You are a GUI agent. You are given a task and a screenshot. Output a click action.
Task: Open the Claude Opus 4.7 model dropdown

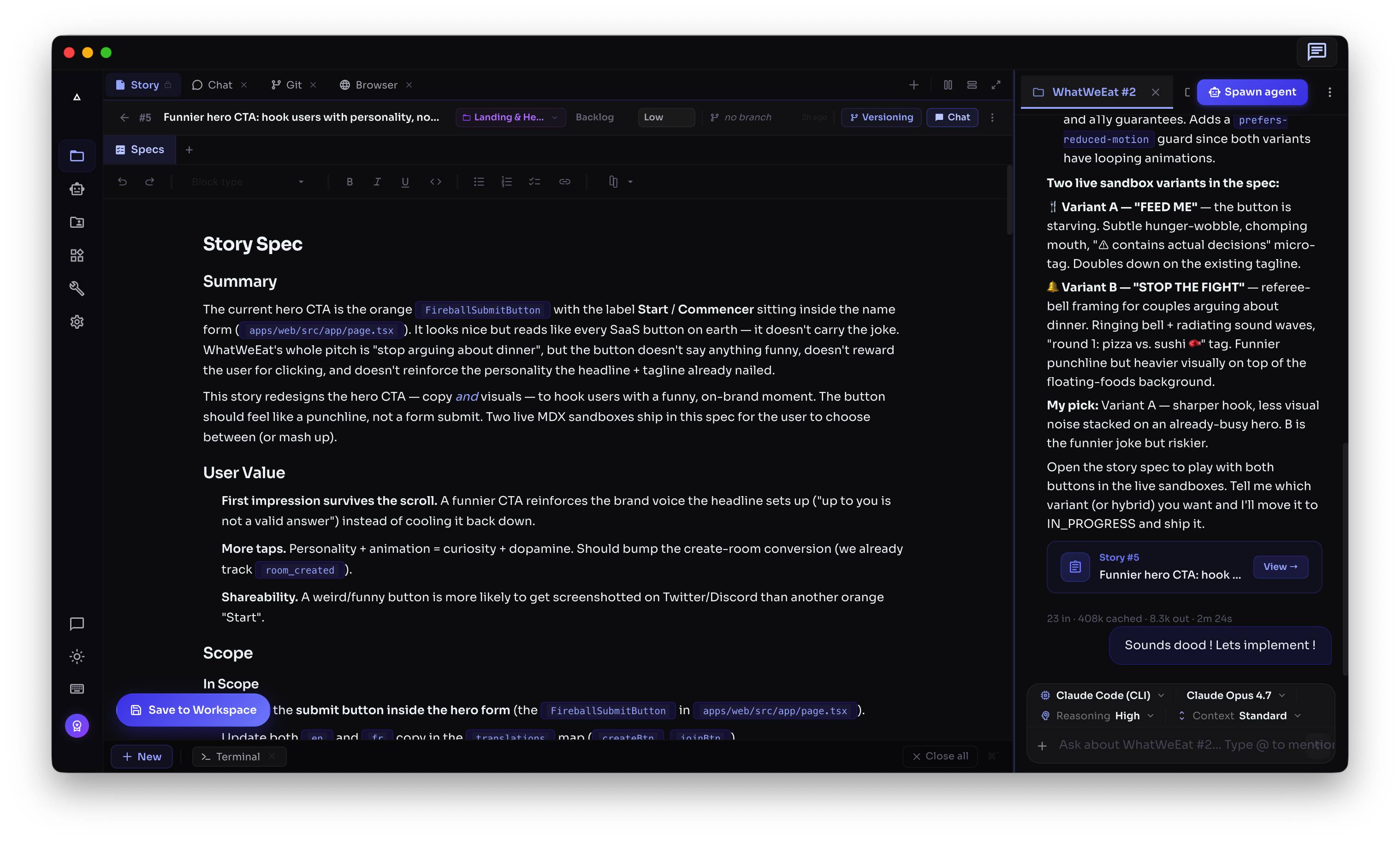(x=1236, y=695)
